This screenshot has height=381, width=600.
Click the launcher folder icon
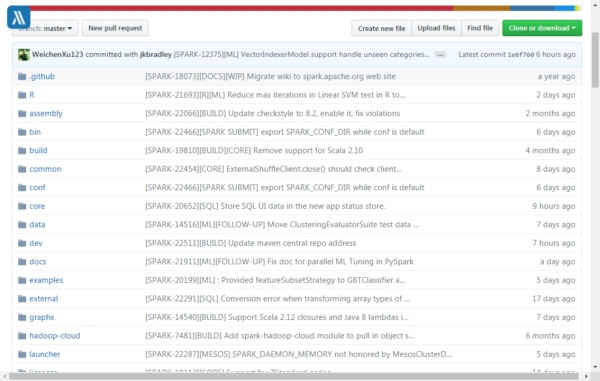coord(22,354)
